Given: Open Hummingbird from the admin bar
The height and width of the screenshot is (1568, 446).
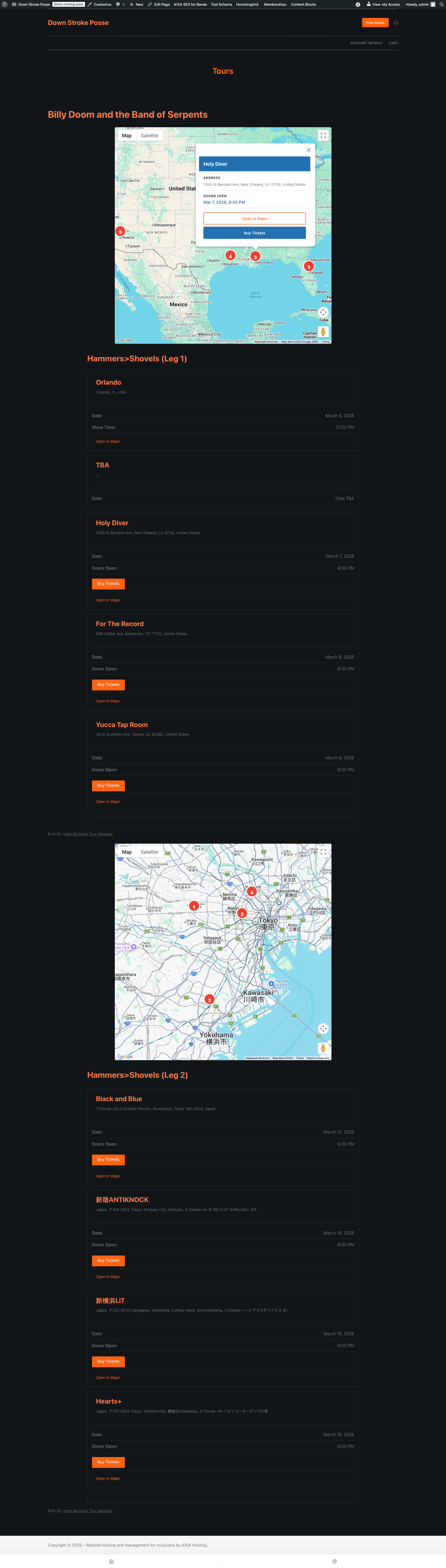Looking at the screenshot, I should pos(247,4).
